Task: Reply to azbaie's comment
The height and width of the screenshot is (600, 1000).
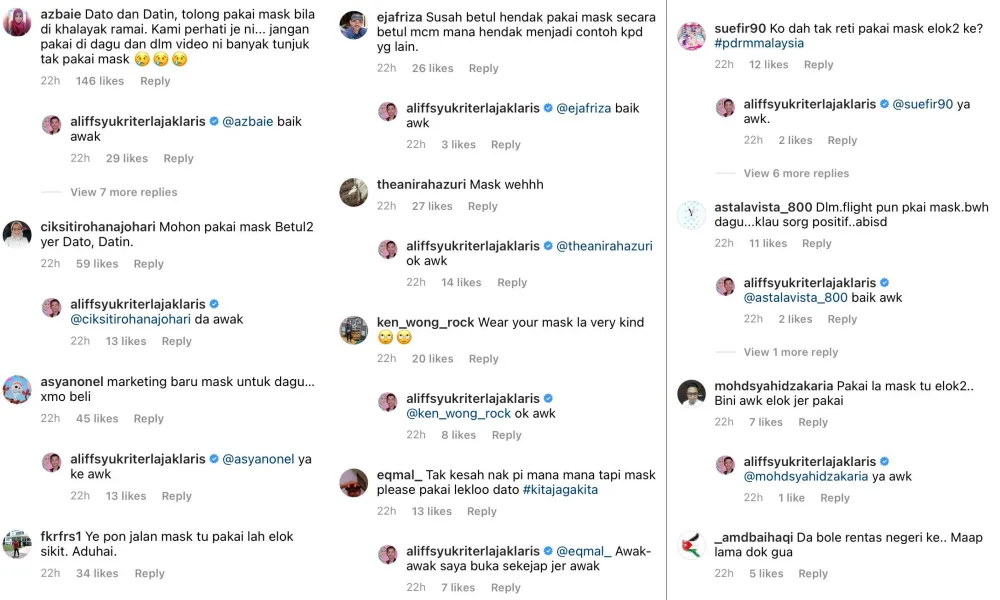Action: [155, 81]
